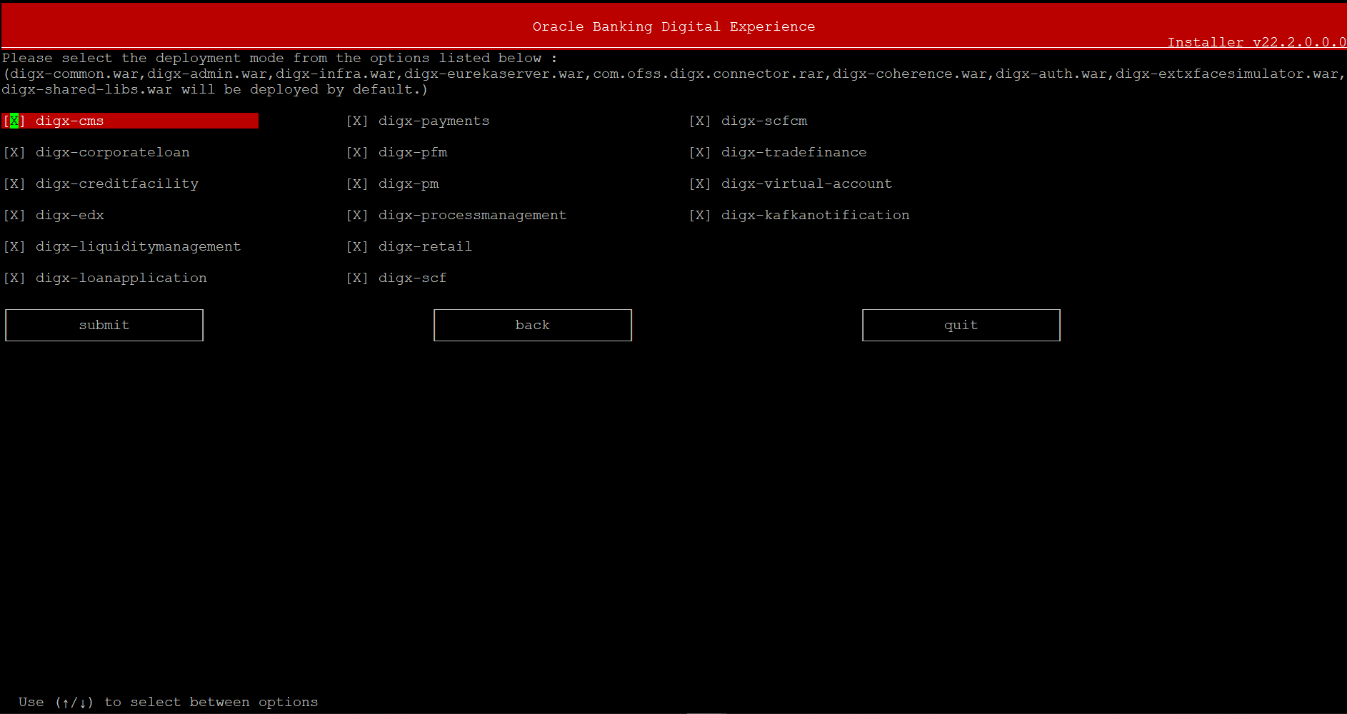Select the digx-liquiditymanagement label text
Image resolution: width=1347 pixels, height=714 pixels.
click(138, 247)
